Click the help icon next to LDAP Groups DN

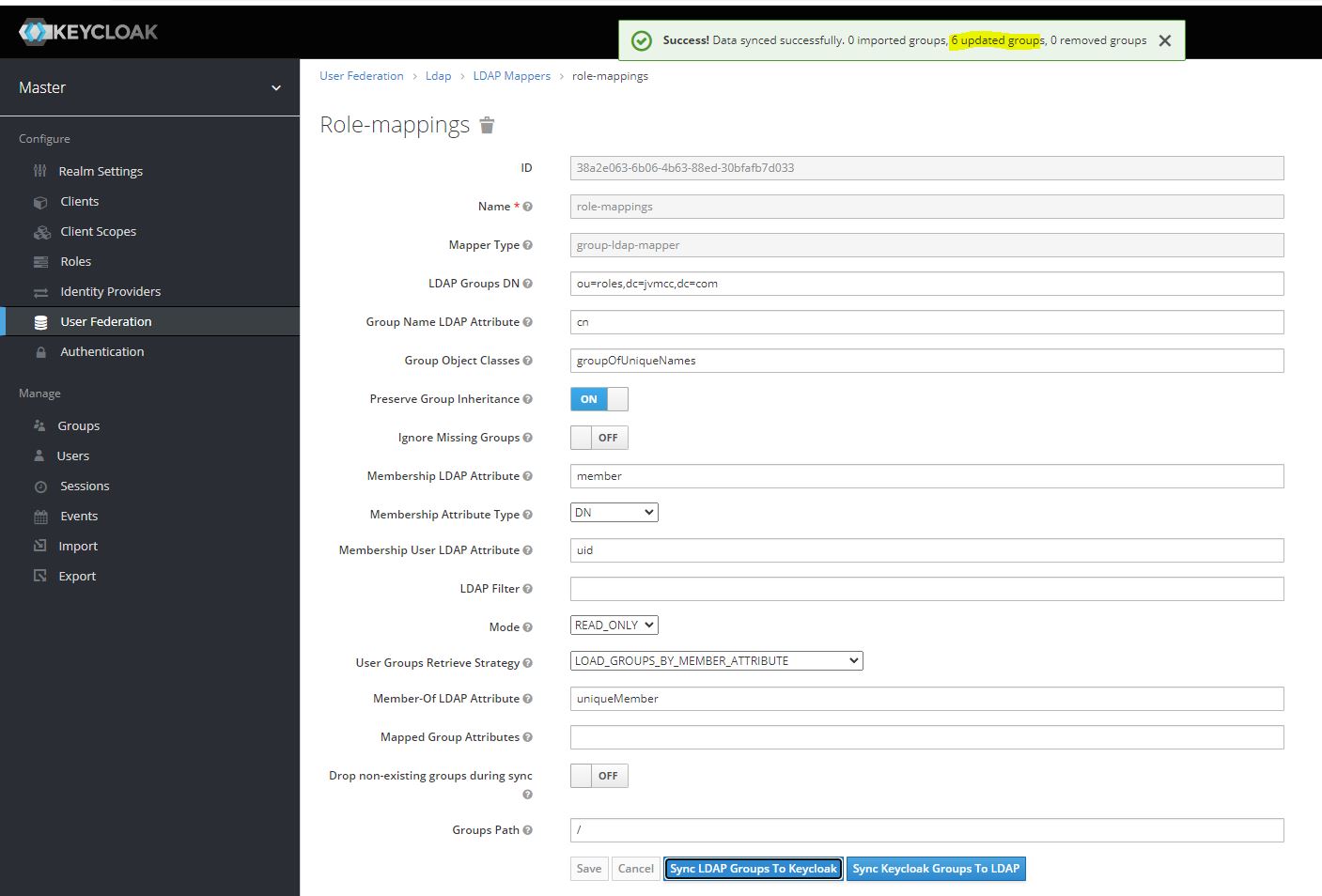pos(527,284)
